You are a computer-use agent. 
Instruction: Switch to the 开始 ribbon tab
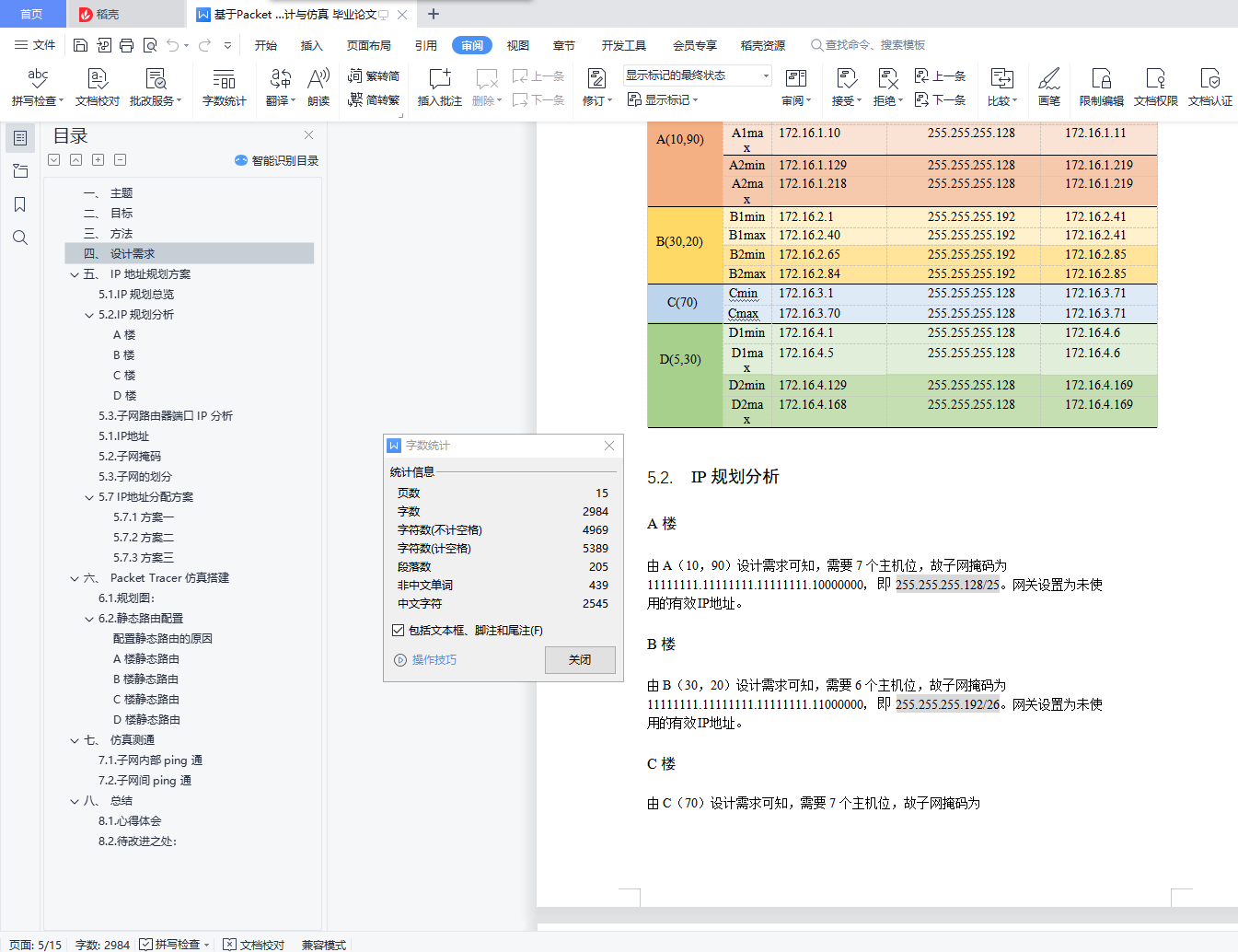(266, 45)
